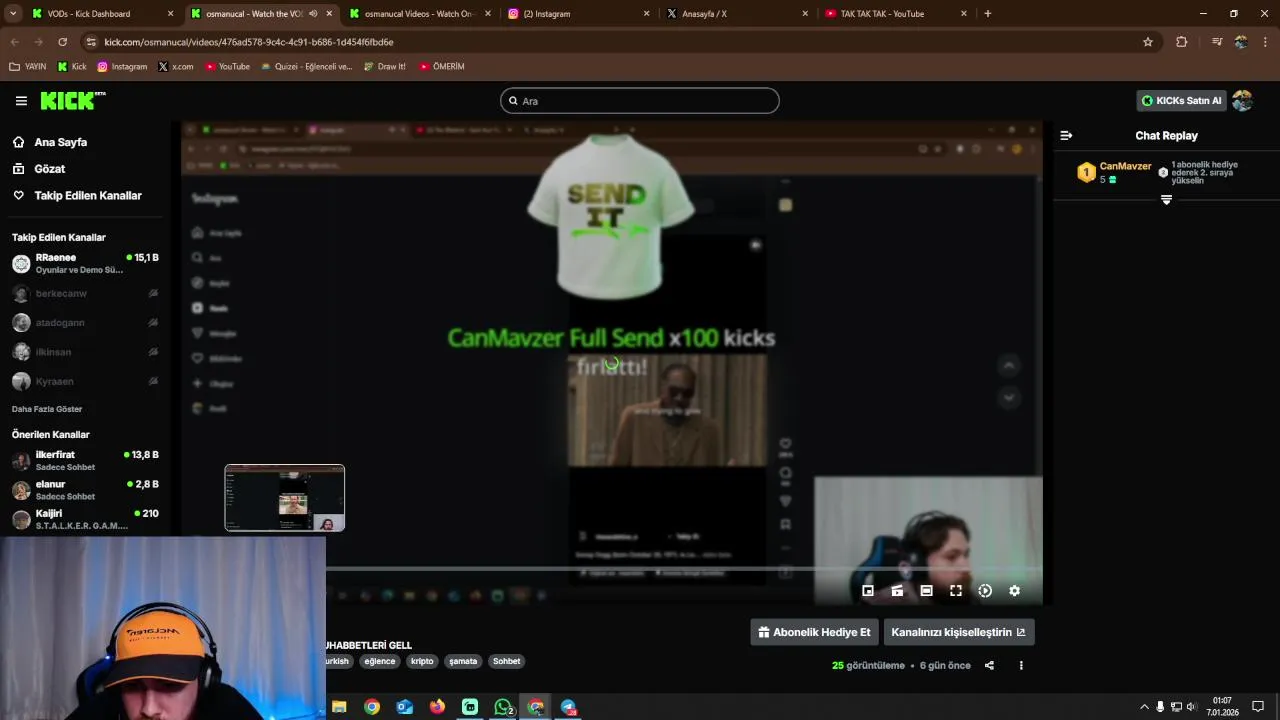Image resolution: width=1280 pixels, height=720 pixels.
Task: Go back in browser
Action: 15,42
